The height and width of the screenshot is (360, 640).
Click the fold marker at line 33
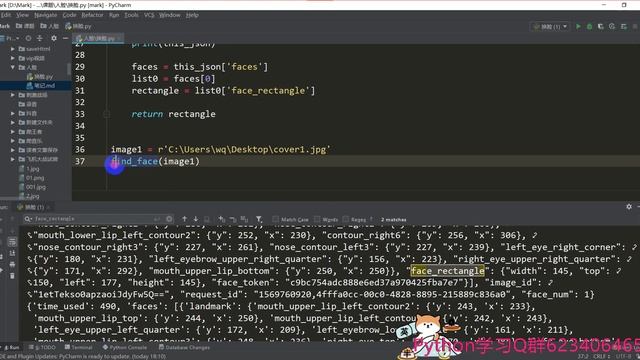[x=107, y=114]
